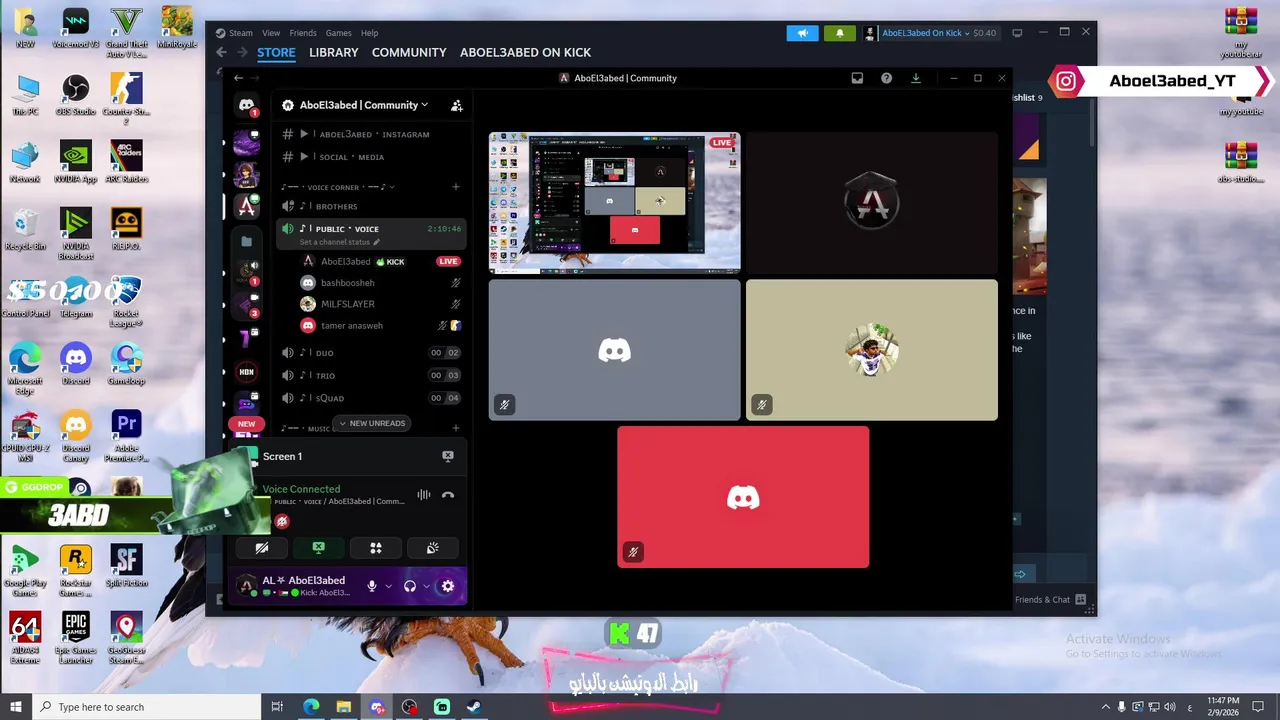Deafen with headphones icon in user panel

pyautogui.click(x=409, y=586)
